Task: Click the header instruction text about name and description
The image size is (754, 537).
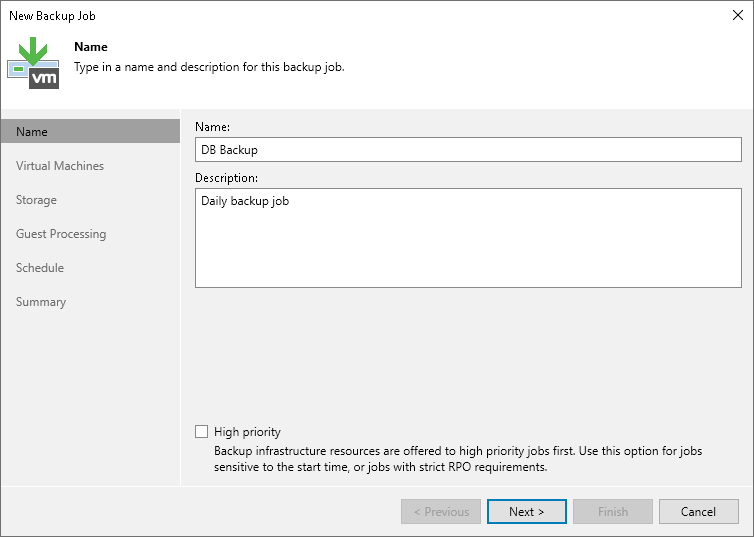Action: (210, 67)
